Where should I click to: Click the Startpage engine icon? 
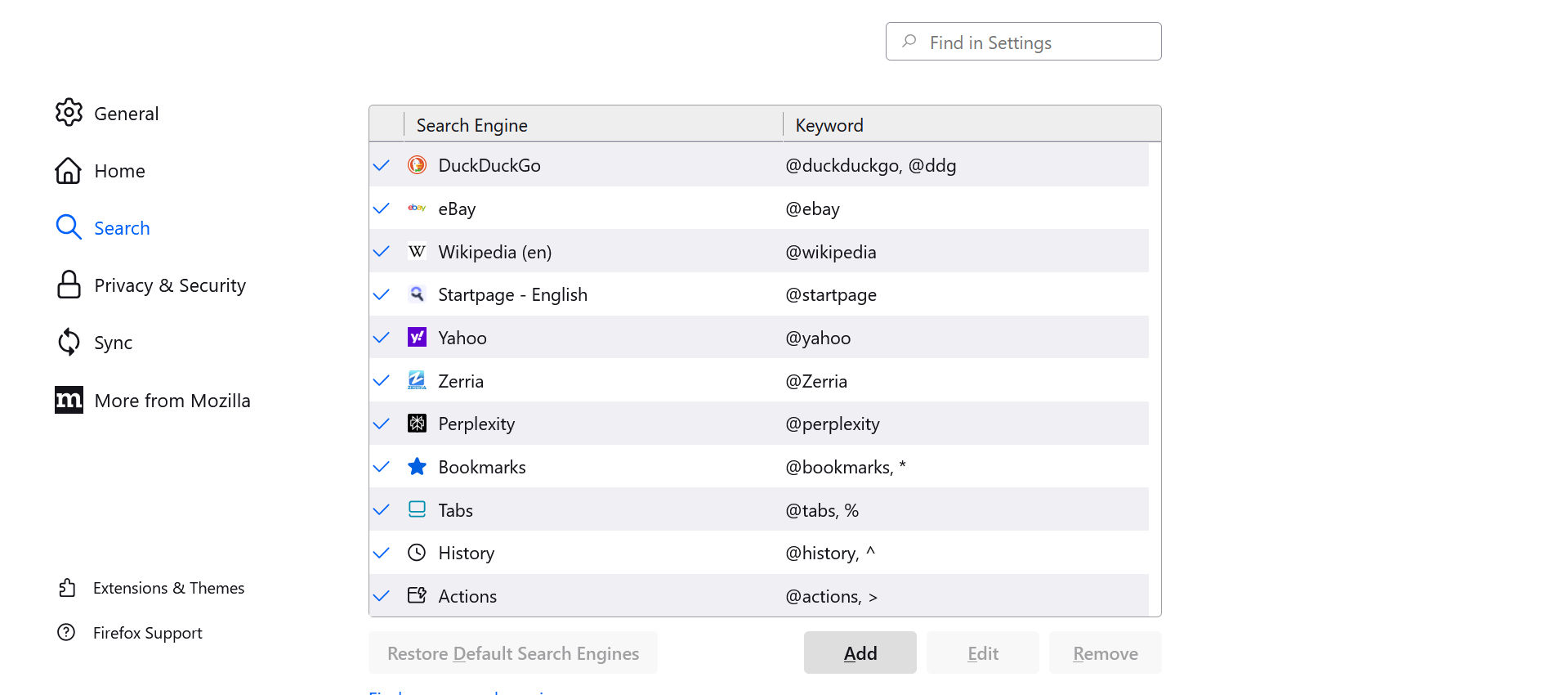[x=417, y=294]
